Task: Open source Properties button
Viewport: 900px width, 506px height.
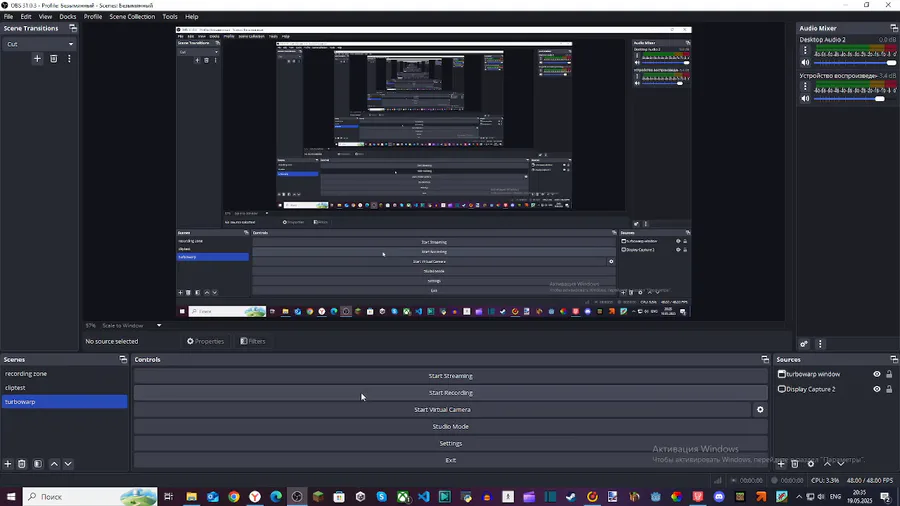Action: click(205, 341)
